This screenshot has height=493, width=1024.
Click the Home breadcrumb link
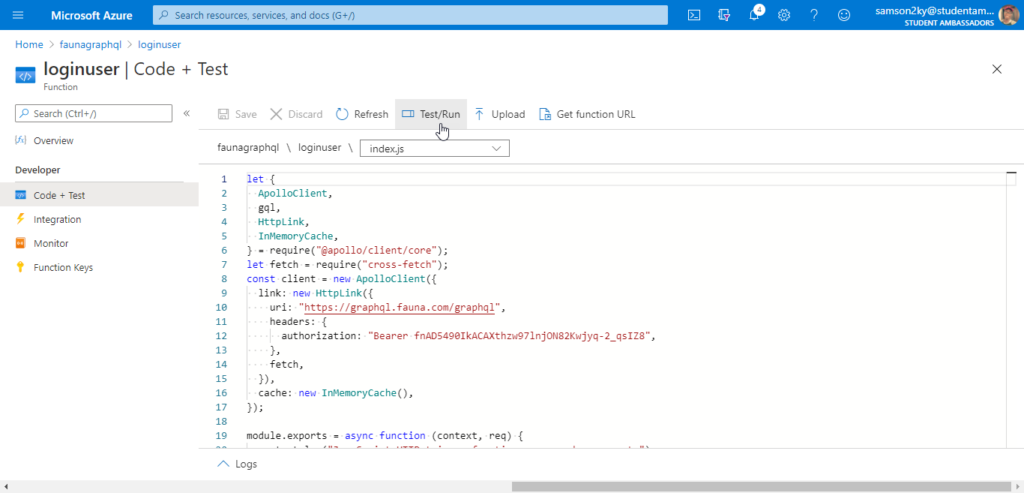click(29, 44)
